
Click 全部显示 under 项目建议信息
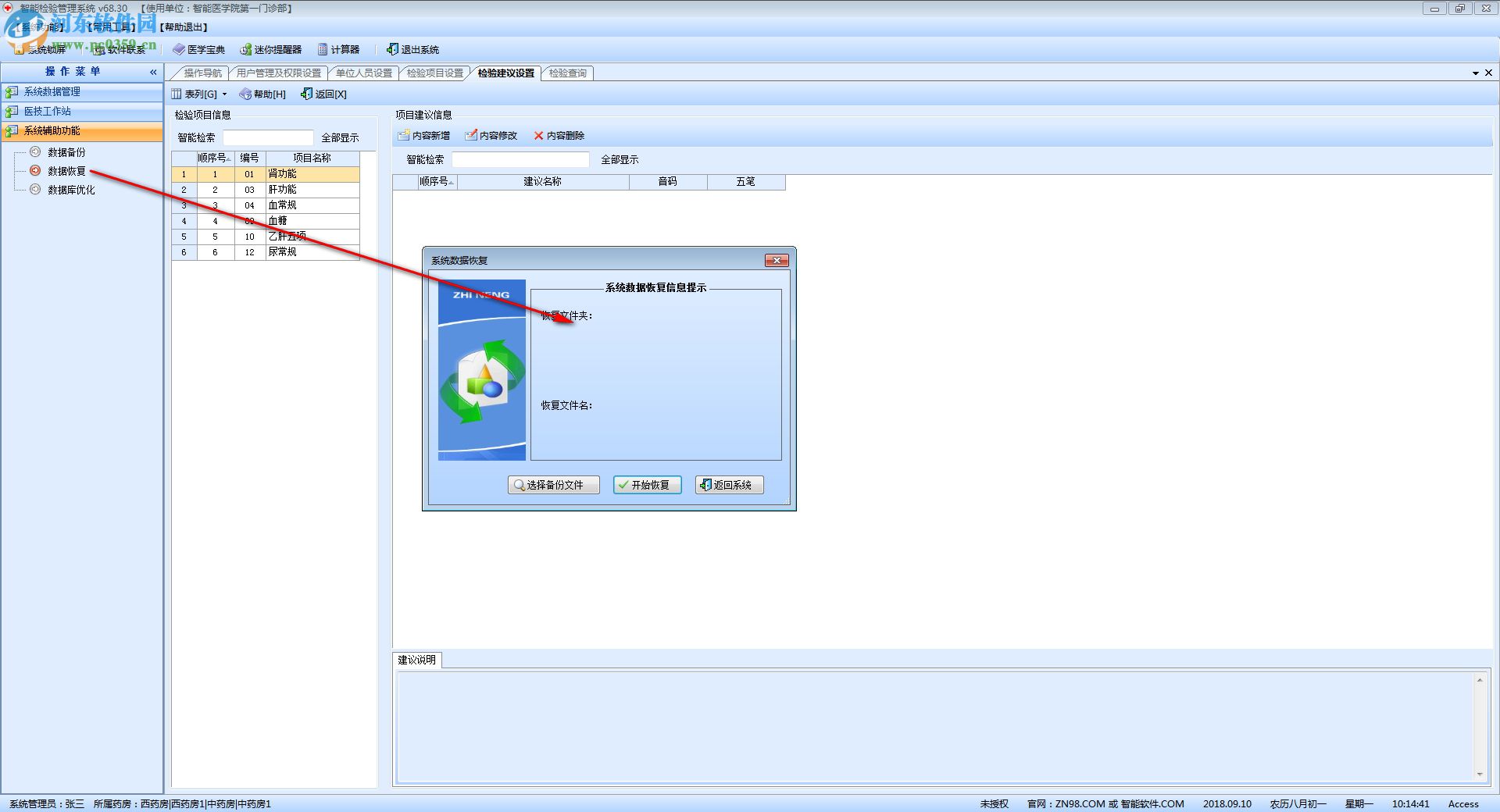coord(620,159)
